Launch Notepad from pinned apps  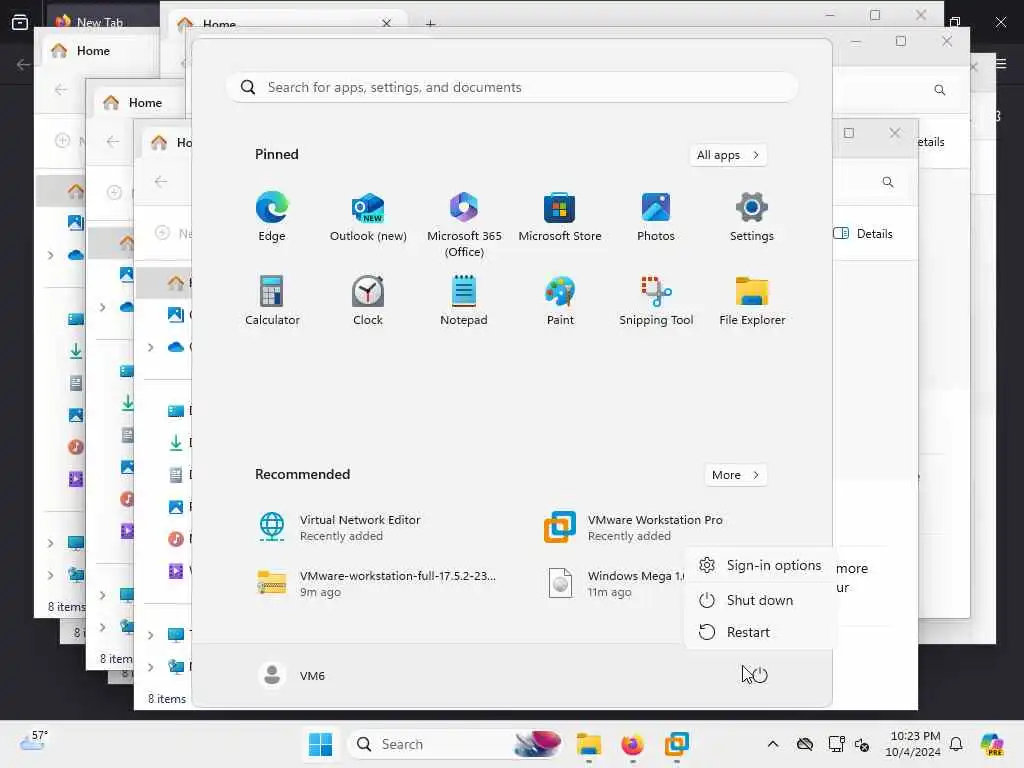(464, 300)
